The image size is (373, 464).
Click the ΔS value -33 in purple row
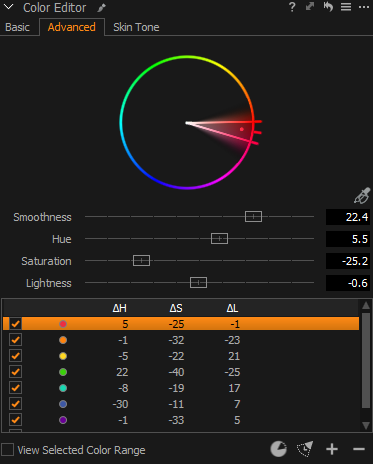176,420
